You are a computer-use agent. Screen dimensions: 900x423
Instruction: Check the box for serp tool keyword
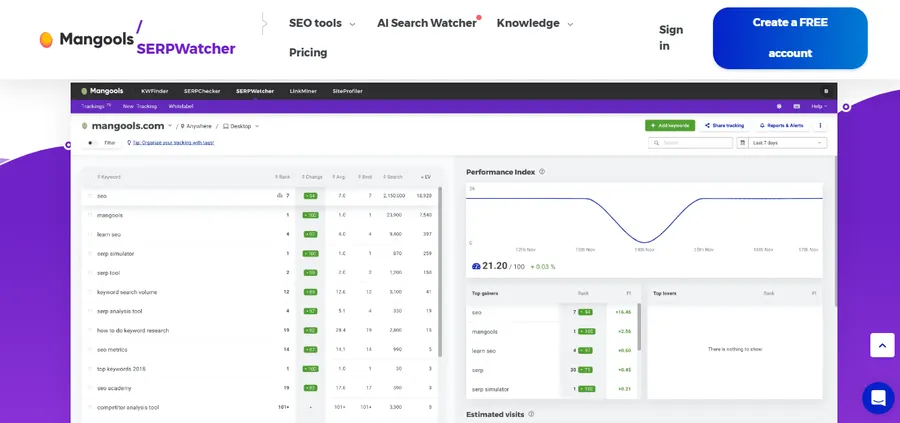pos(90,273)
